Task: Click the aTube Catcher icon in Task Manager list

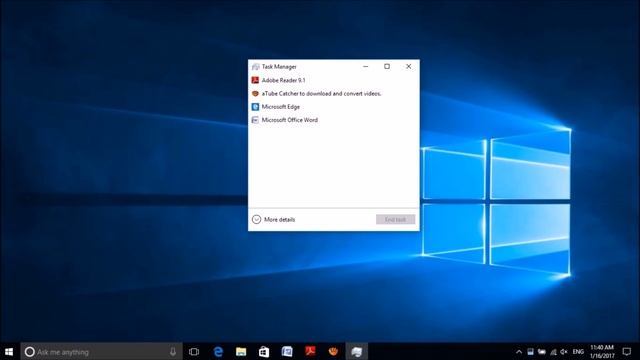Action: pos(255,93)
